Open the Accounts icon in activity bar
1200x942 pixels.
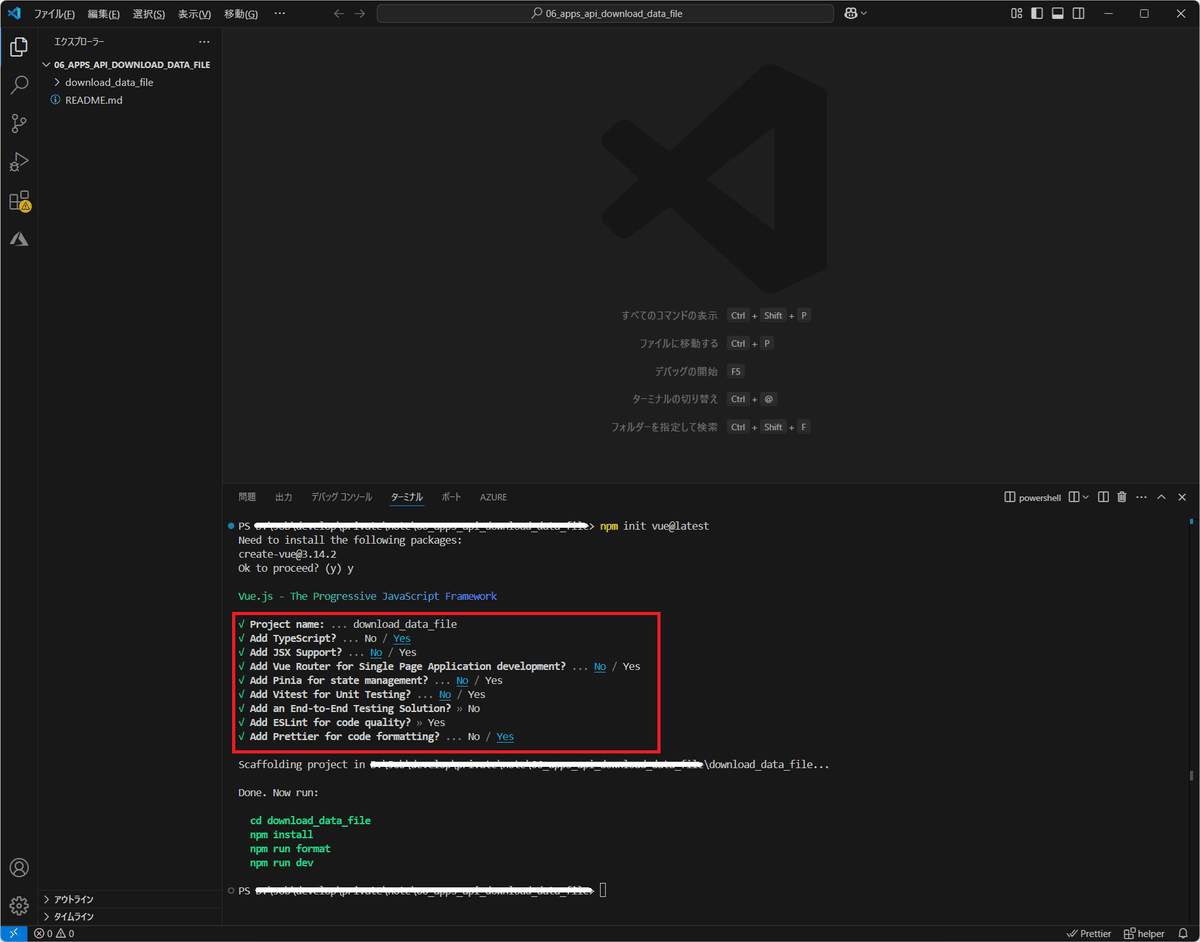pos(18,867)
